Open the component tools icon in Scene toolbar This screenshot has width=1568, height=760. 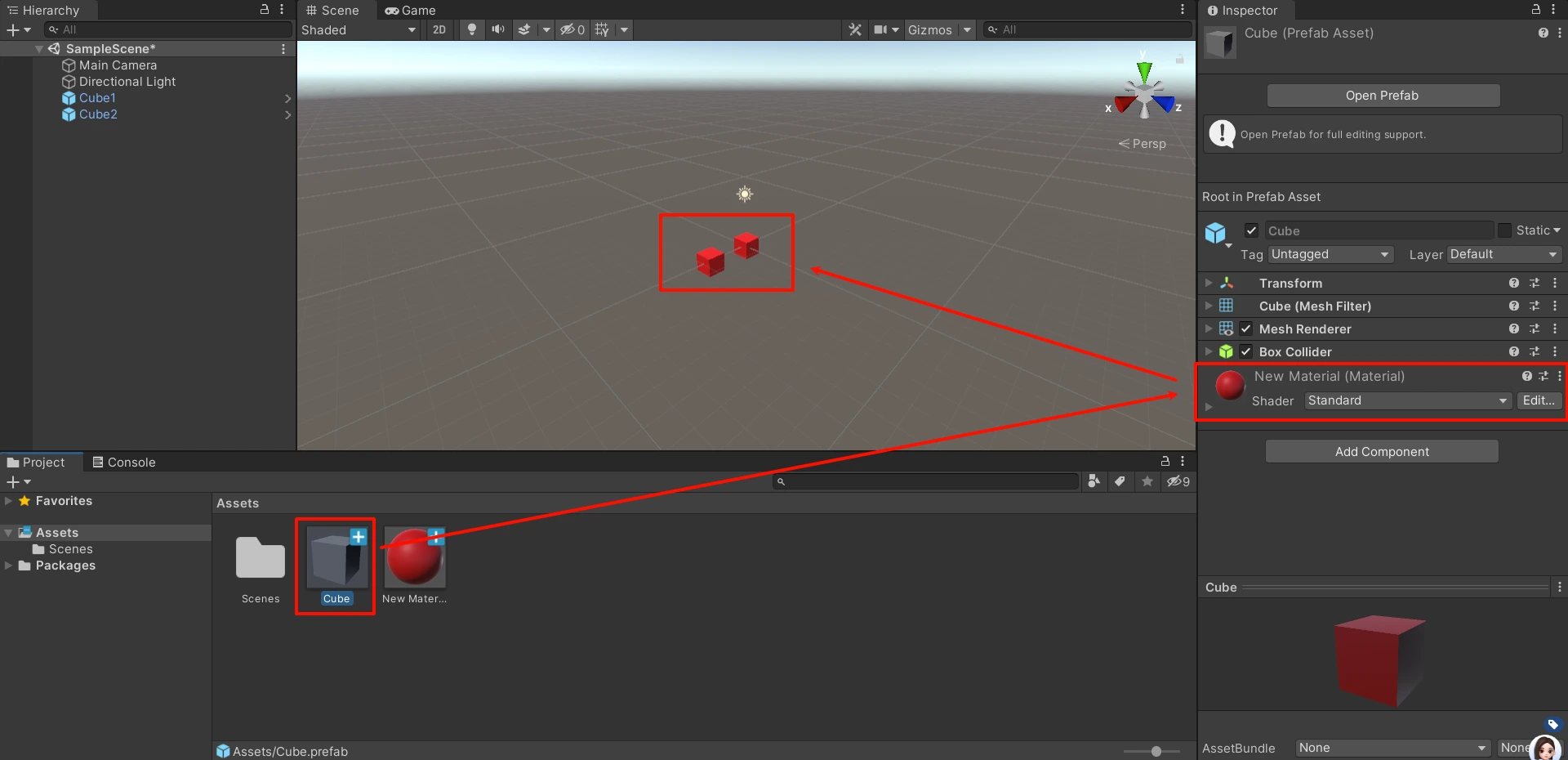pos(855,29)
